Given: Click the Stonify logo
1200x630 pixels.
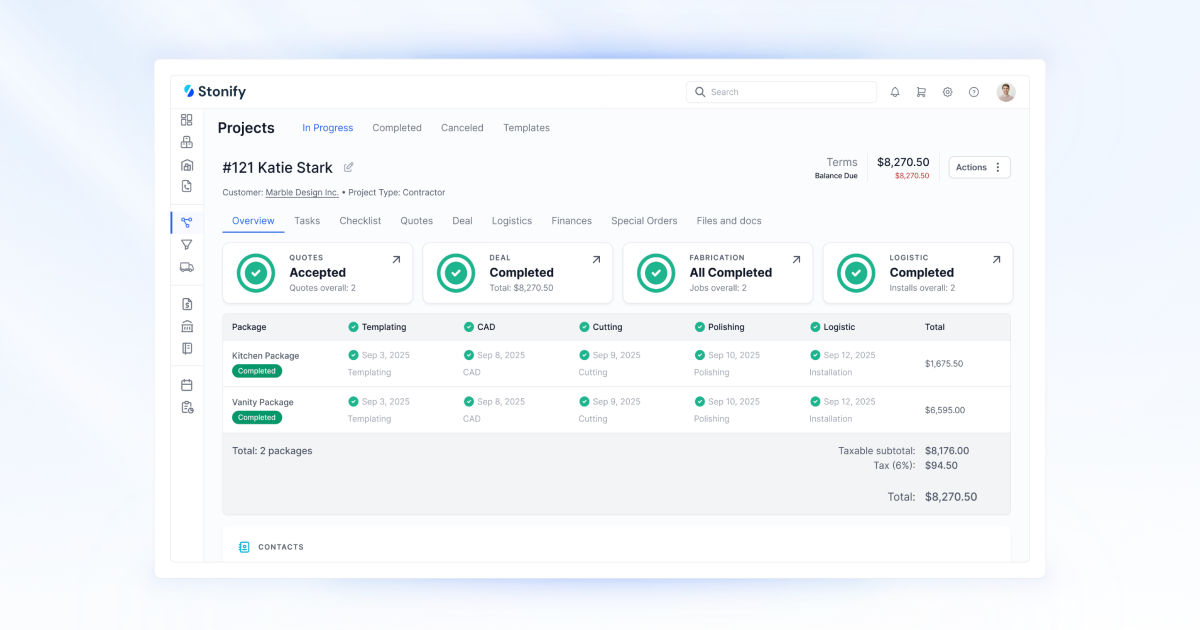Looking at the screenshot, I should click(215, 92).
